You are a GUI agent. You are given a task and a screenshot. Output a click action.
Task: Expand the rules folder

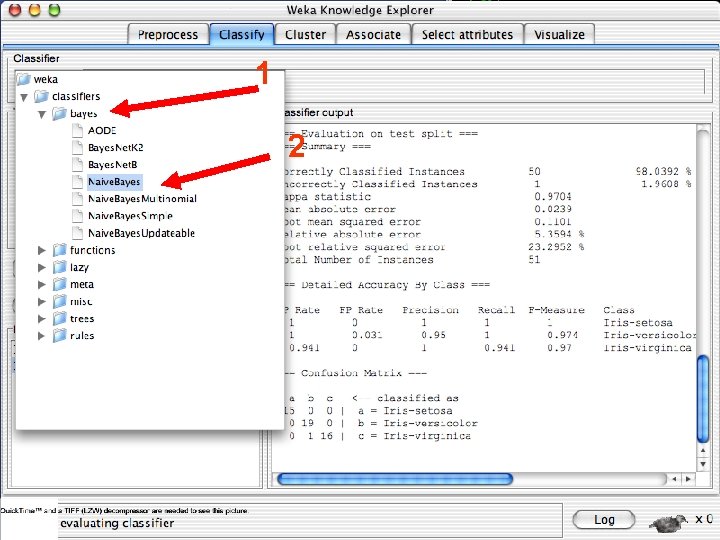click(42, 336)
